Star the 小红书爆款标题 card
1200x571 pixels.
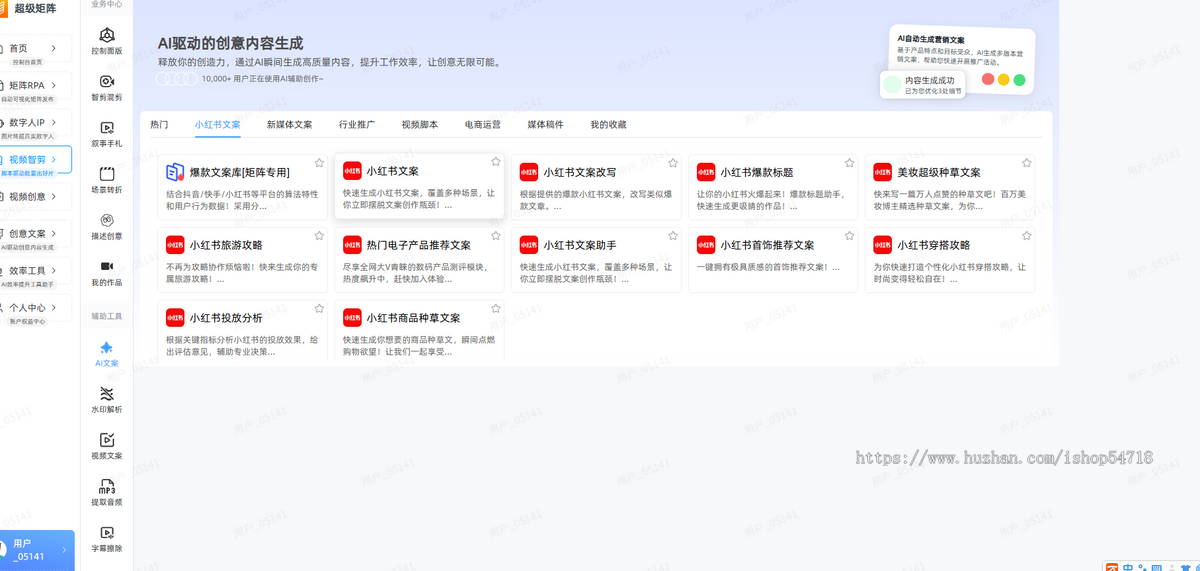pyautogui.click(x=849, y=162)
